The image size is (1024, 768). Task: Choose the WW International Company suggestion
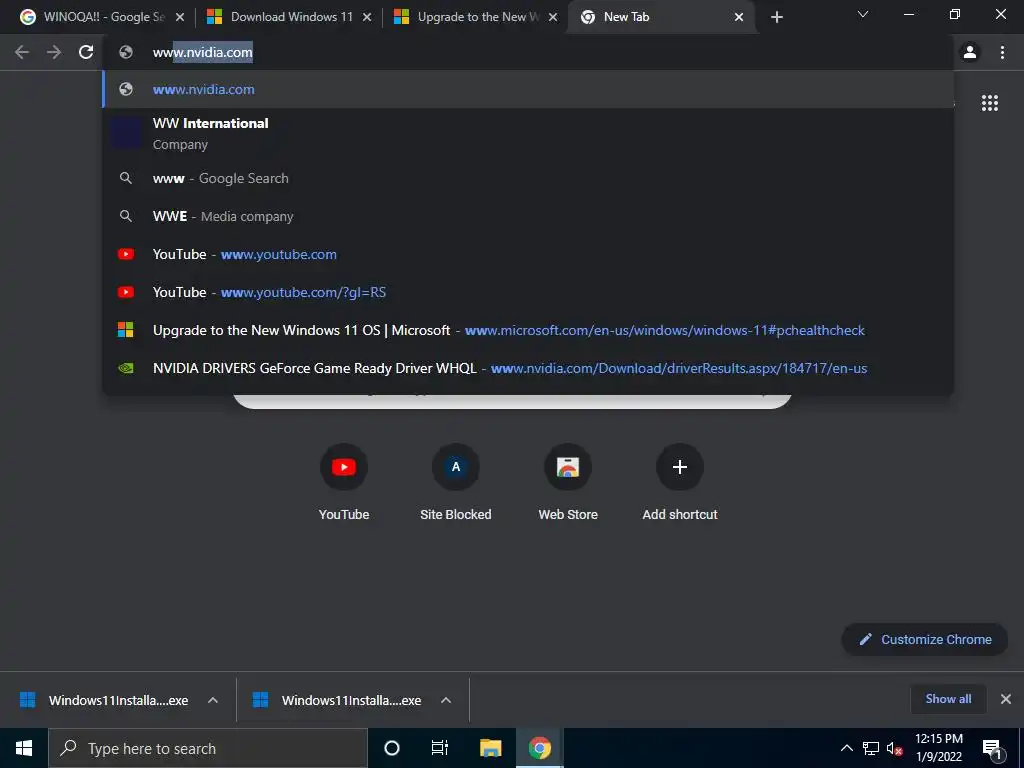528,133
